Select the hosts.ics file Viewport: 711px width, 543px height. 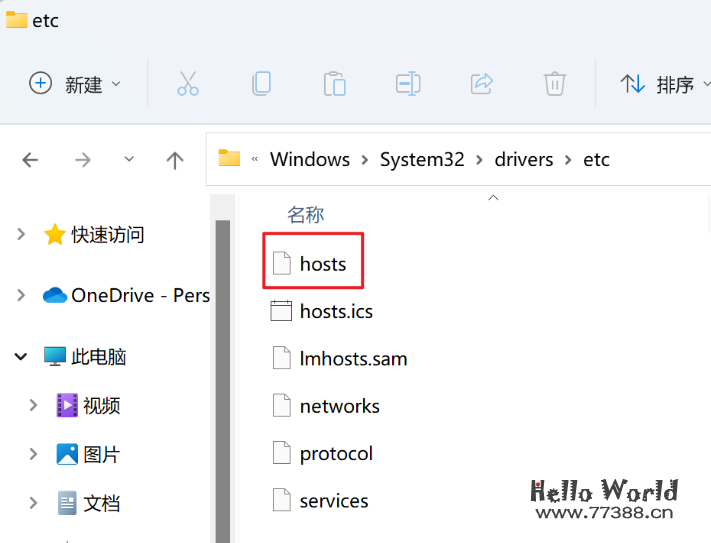321,311
